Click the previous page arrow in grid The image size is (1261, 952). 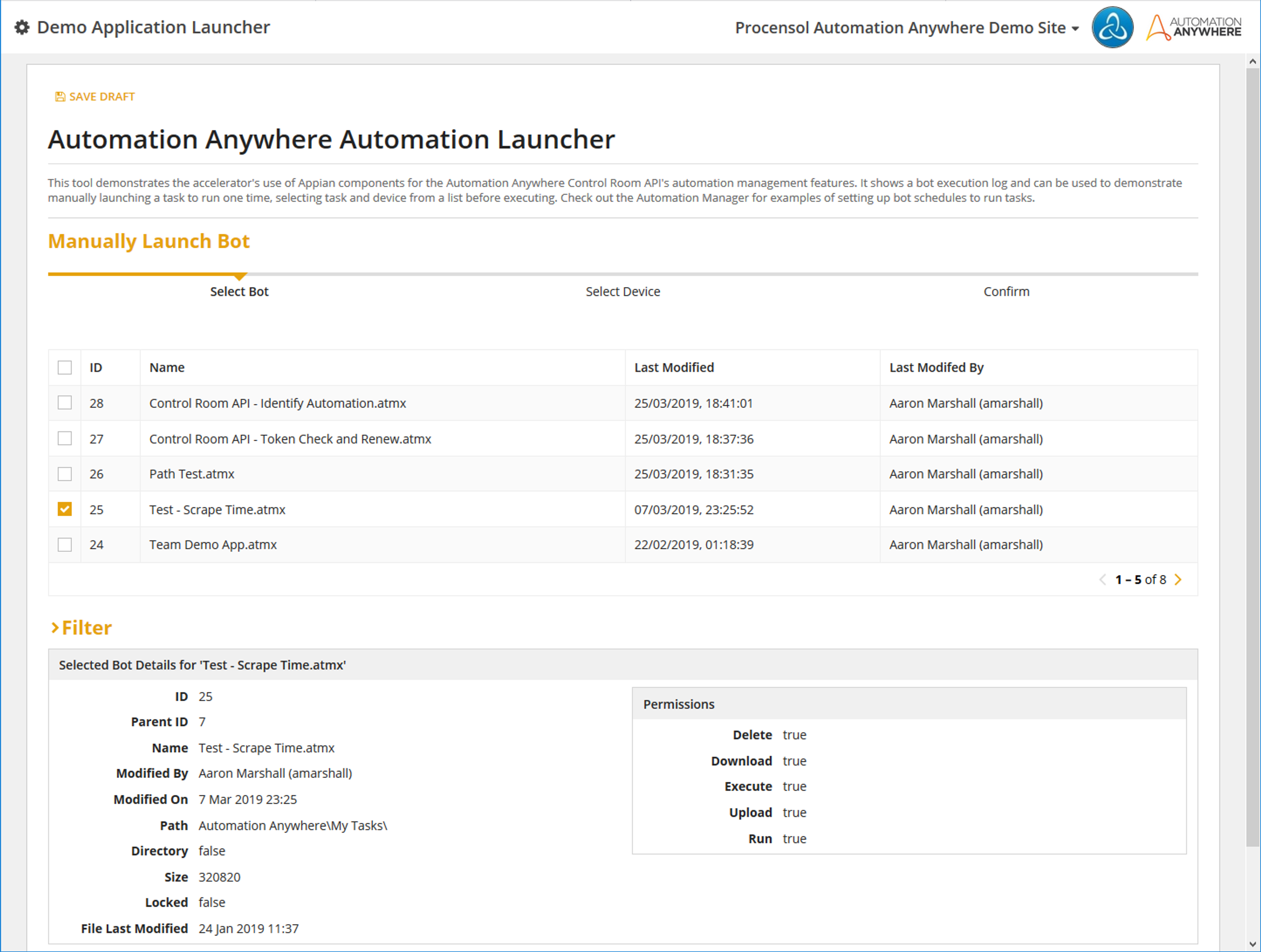click(x=1102, y=580)
